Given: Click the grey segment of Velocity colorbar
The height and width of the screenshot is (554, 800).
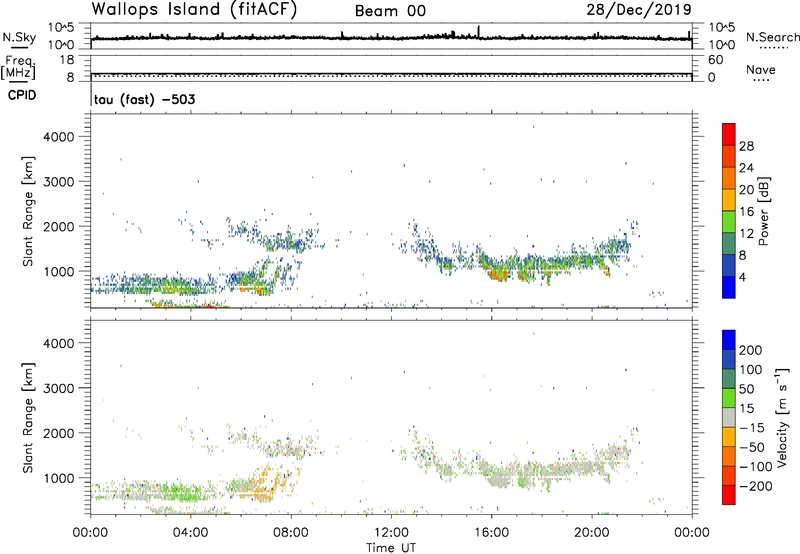Looking at the screenshot, I should (x=729, y=418).
